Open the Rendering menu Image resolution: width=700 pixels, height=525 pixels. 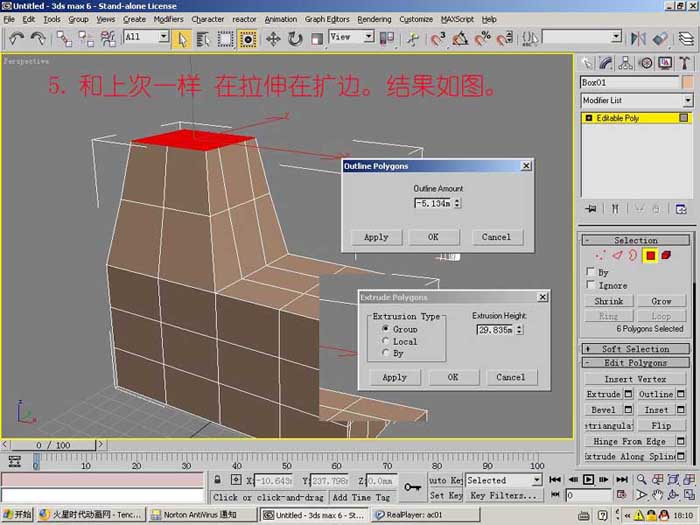tap(374, 19)
